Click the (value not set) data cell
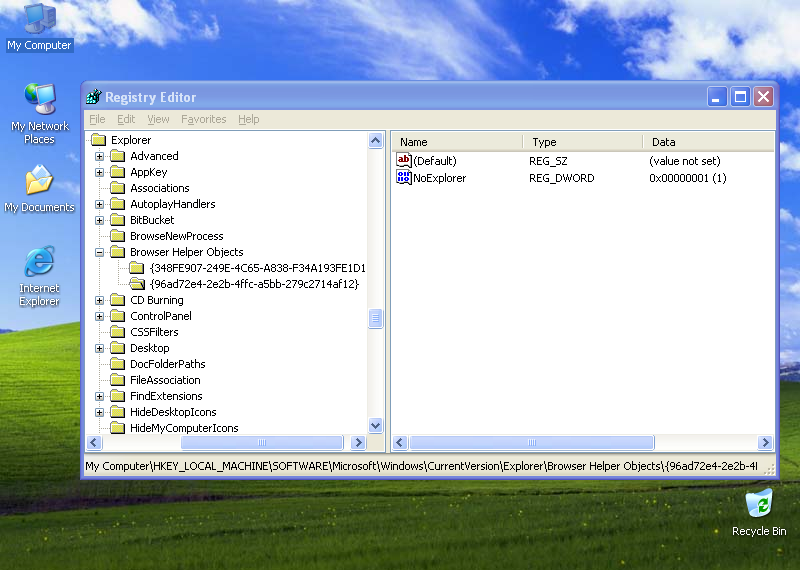Screen dimensions: 800x570 click(x=685, y=161)
